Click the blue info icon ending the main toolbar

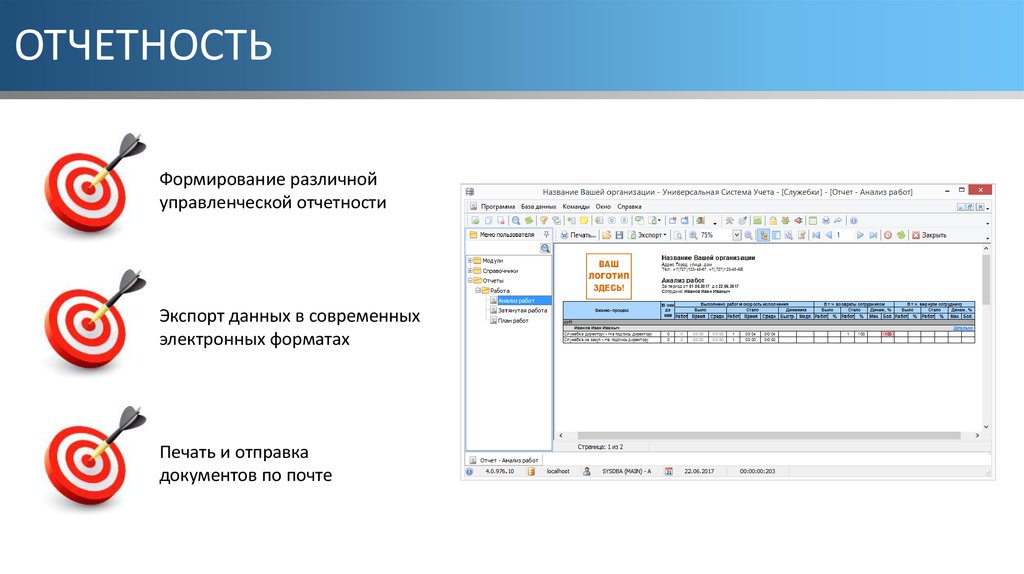coord(853,221)
